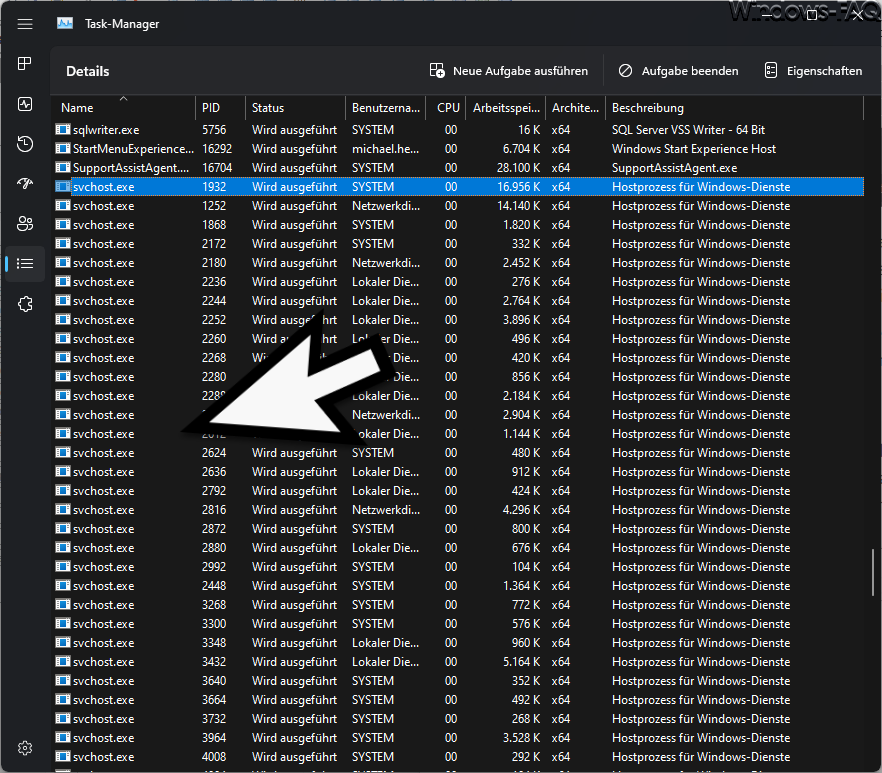Click SupportAssistAgent.exe description cell

[674, 168]
